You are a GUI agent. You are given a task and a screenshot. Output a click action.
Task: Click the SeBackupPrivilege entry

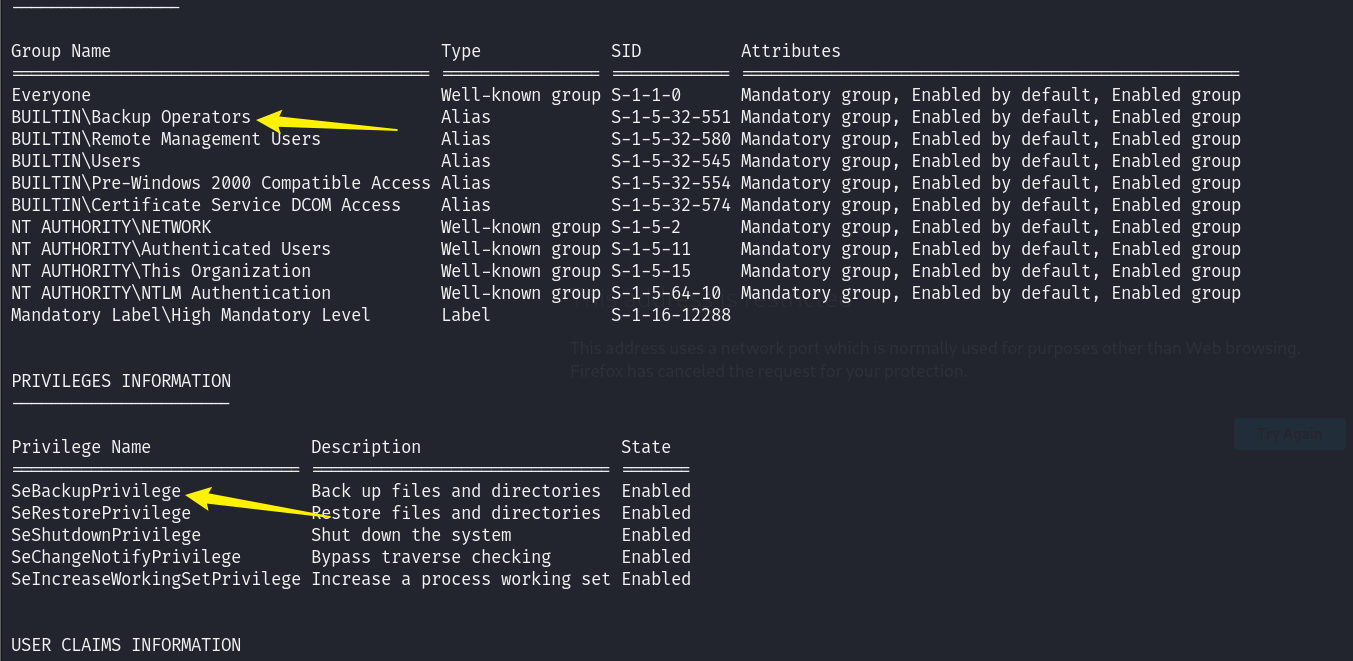96,491
